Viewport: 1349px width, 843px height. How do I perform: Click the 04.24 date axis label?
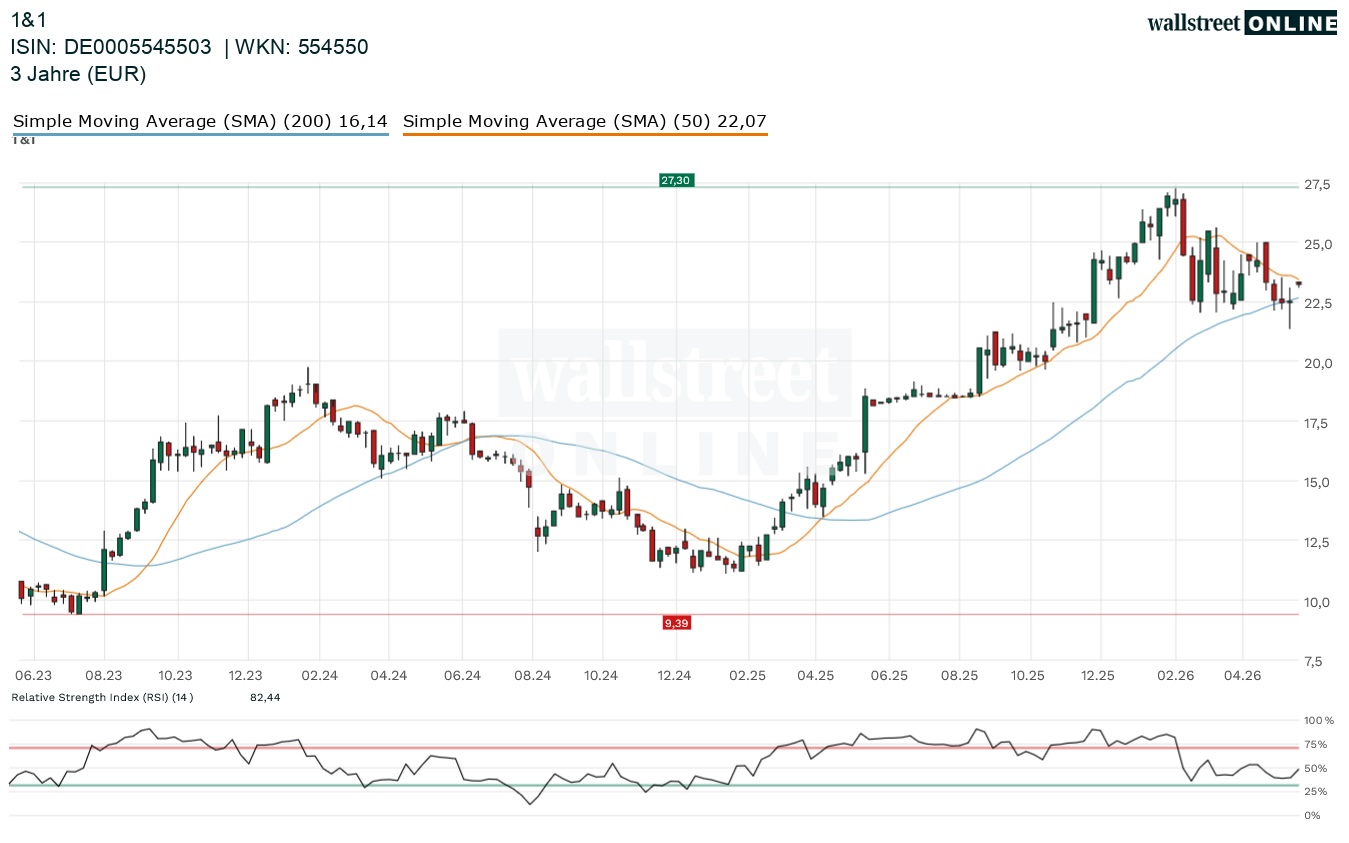[x=388, y=676]
